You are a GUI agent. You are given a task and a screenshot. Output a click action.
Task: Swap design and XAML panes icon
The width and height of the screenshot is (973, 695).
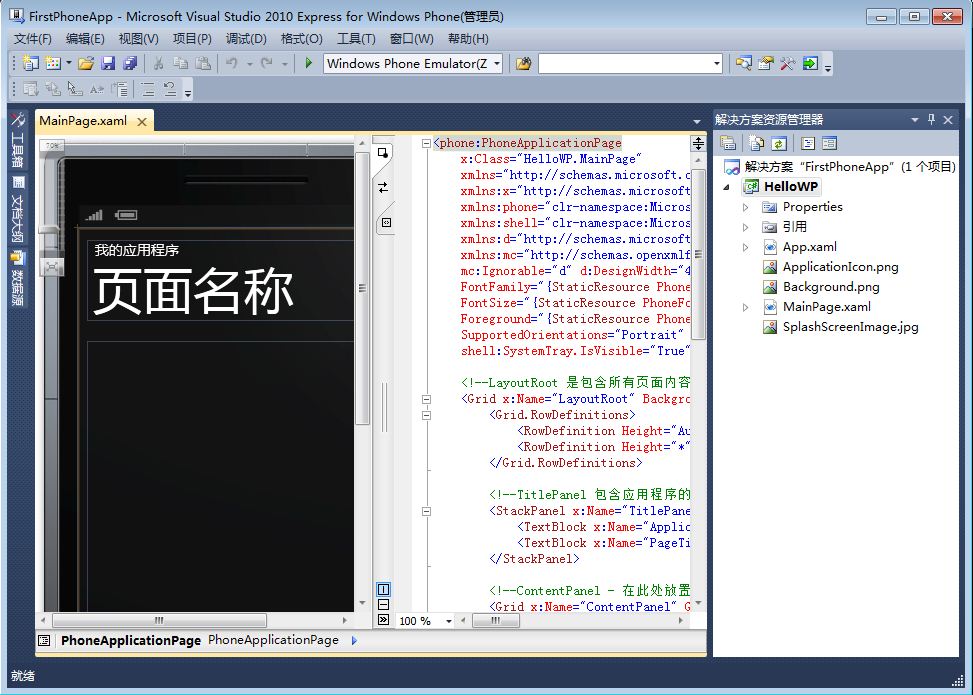(383, 187)
